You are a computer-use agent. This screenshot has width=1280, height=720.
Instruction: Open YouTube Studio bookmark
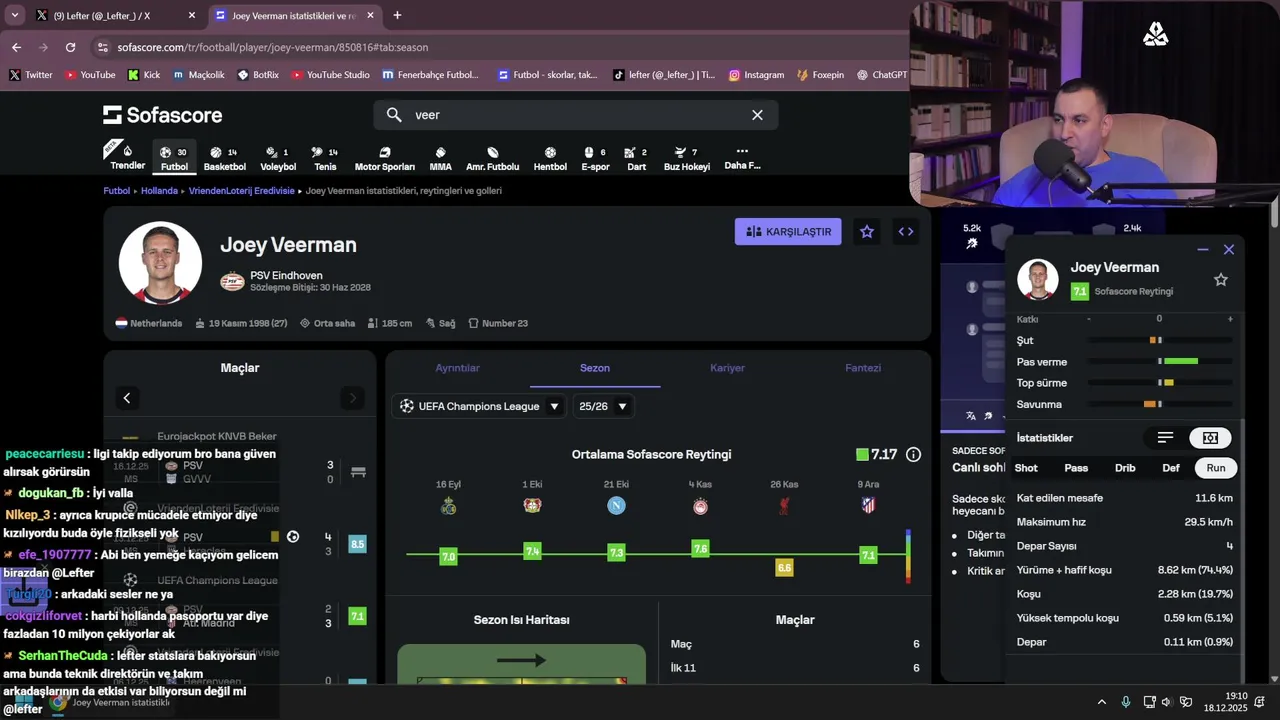coord(330,75)
